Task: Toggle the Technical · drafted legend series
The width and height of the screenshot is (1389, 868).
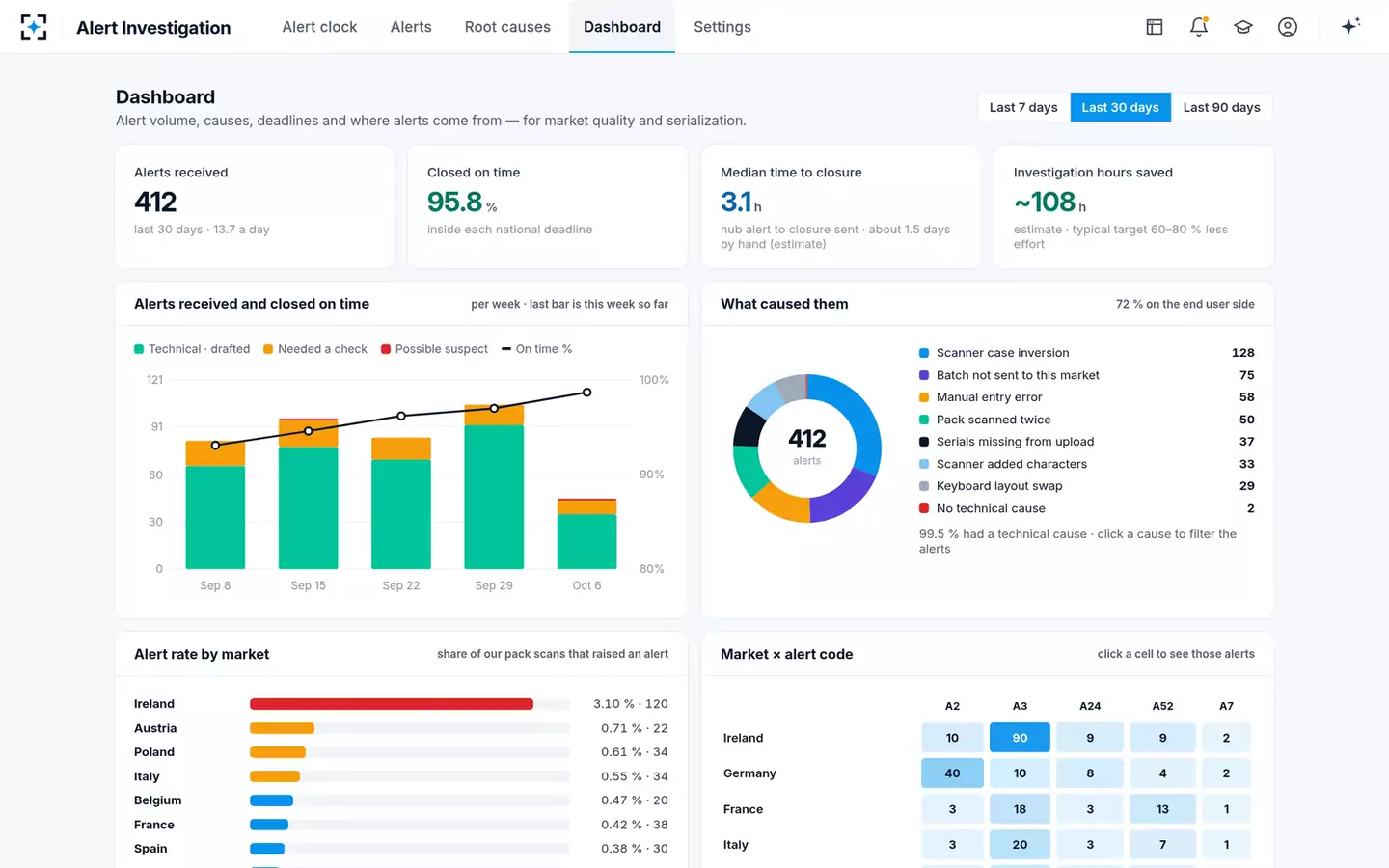Action: (192, 349)
